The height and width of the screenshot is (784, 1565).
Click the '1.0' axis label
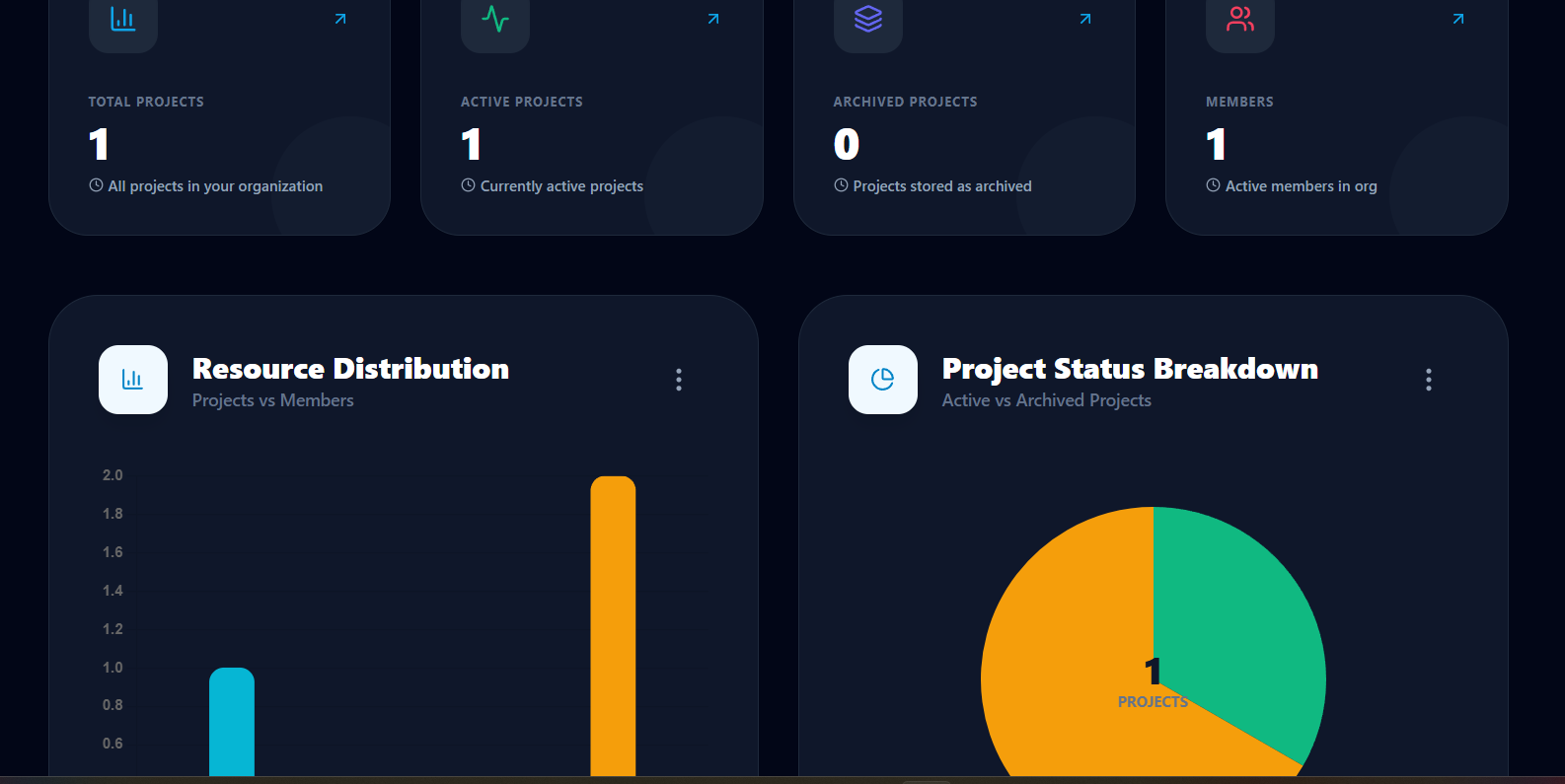pyautogui.click(x=112, y=668)
